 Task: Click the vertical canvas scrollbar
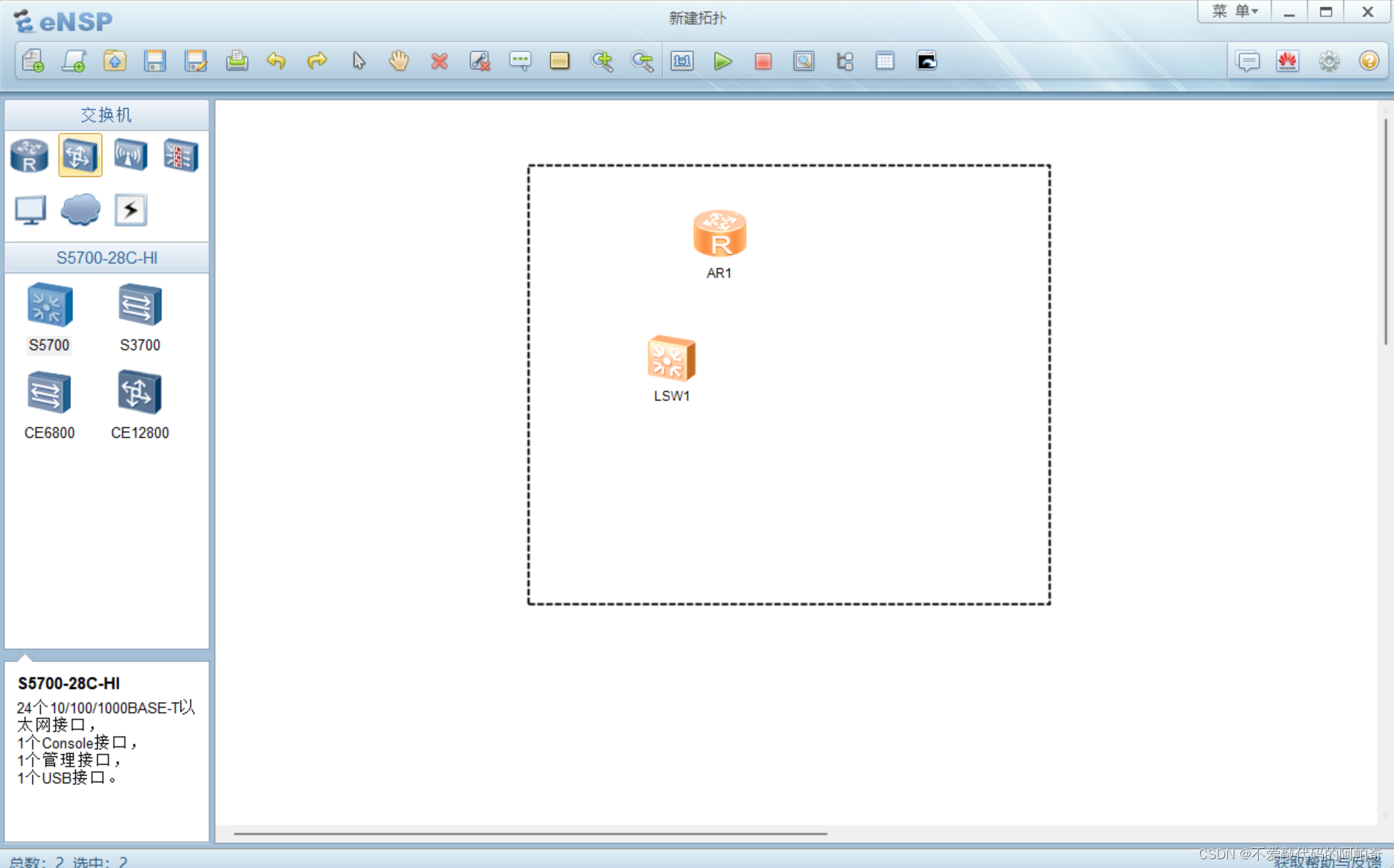pos(1385,233)
